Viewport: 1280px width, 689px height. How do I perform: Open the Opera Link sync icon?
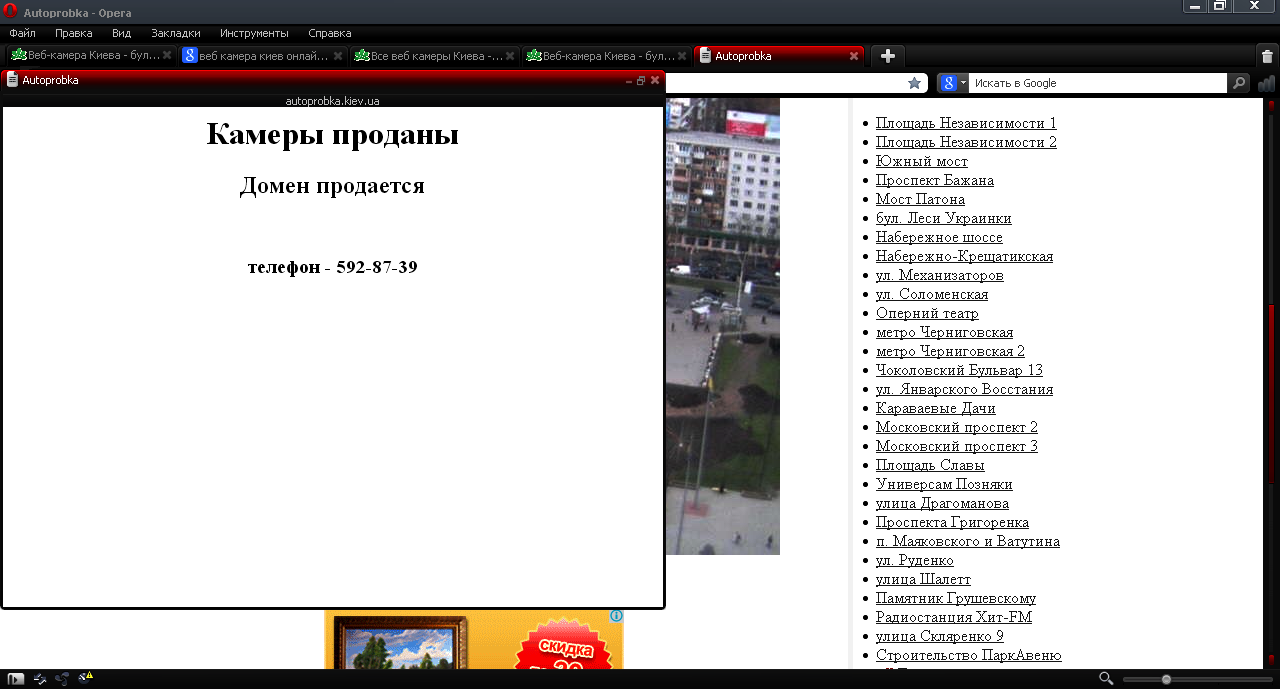[x=41, y=679]
